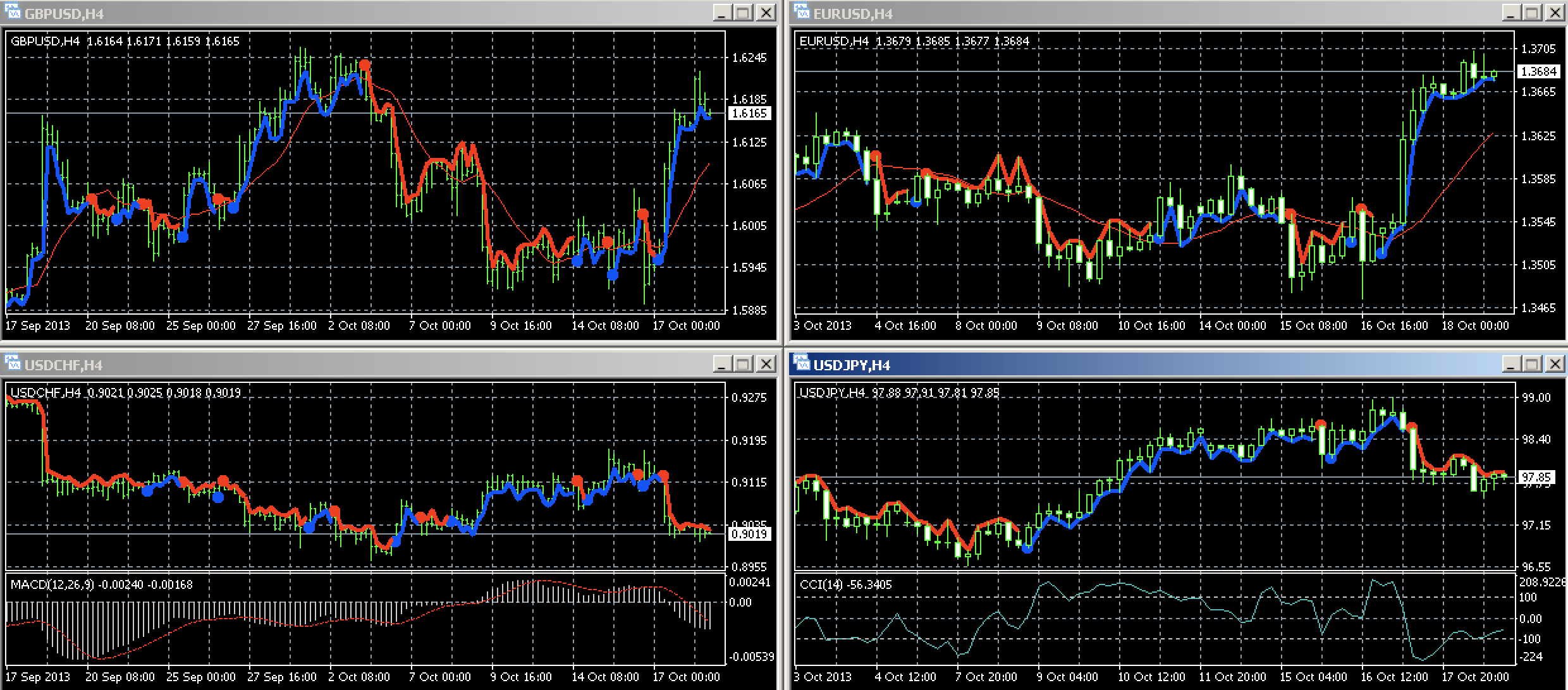Click the 1.6165 current price label

(x=749, y=113)
